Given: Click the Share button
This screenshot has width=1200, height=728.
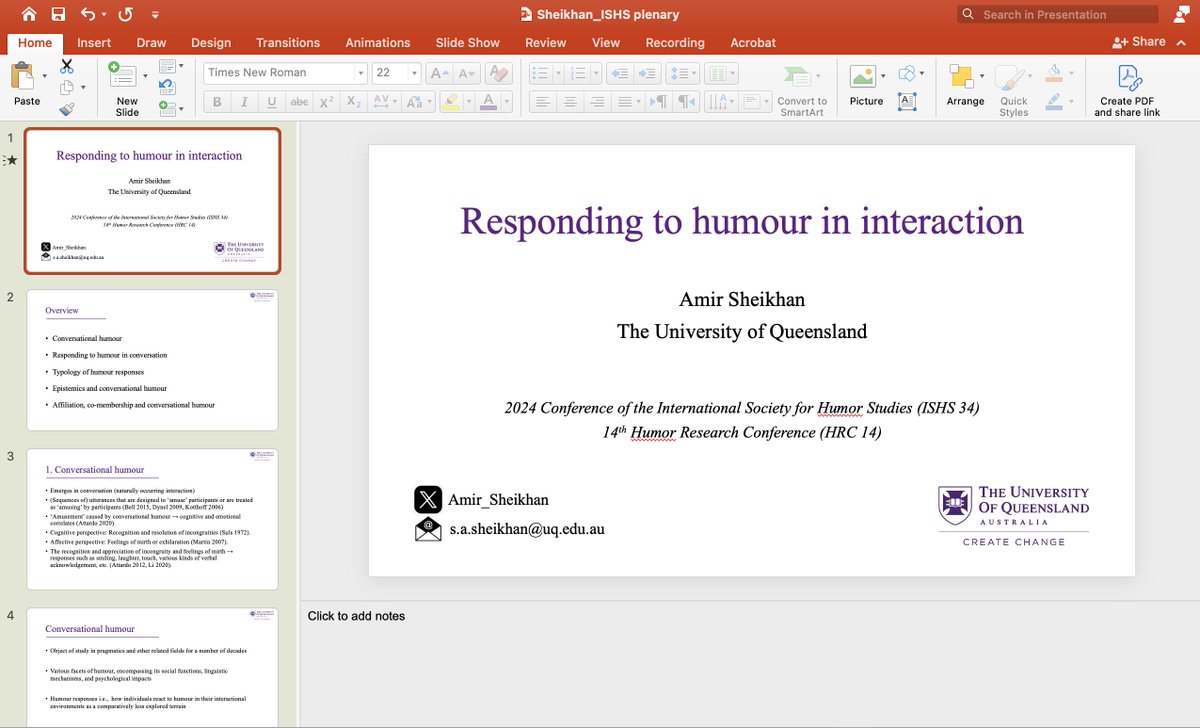Looking at the screenshot, I should coord(1139,40).
